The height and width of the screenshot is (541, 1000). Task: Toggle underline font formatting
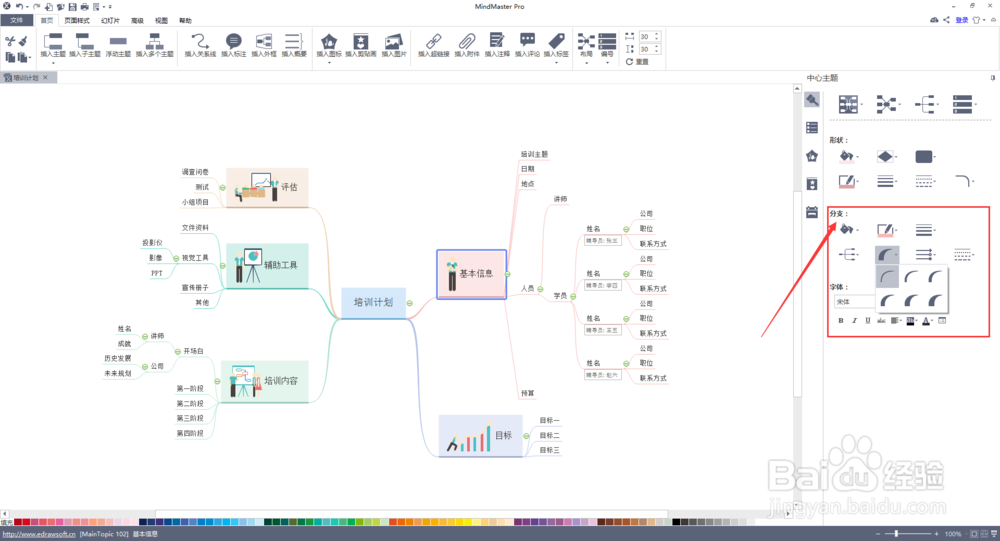pos(867,320)
